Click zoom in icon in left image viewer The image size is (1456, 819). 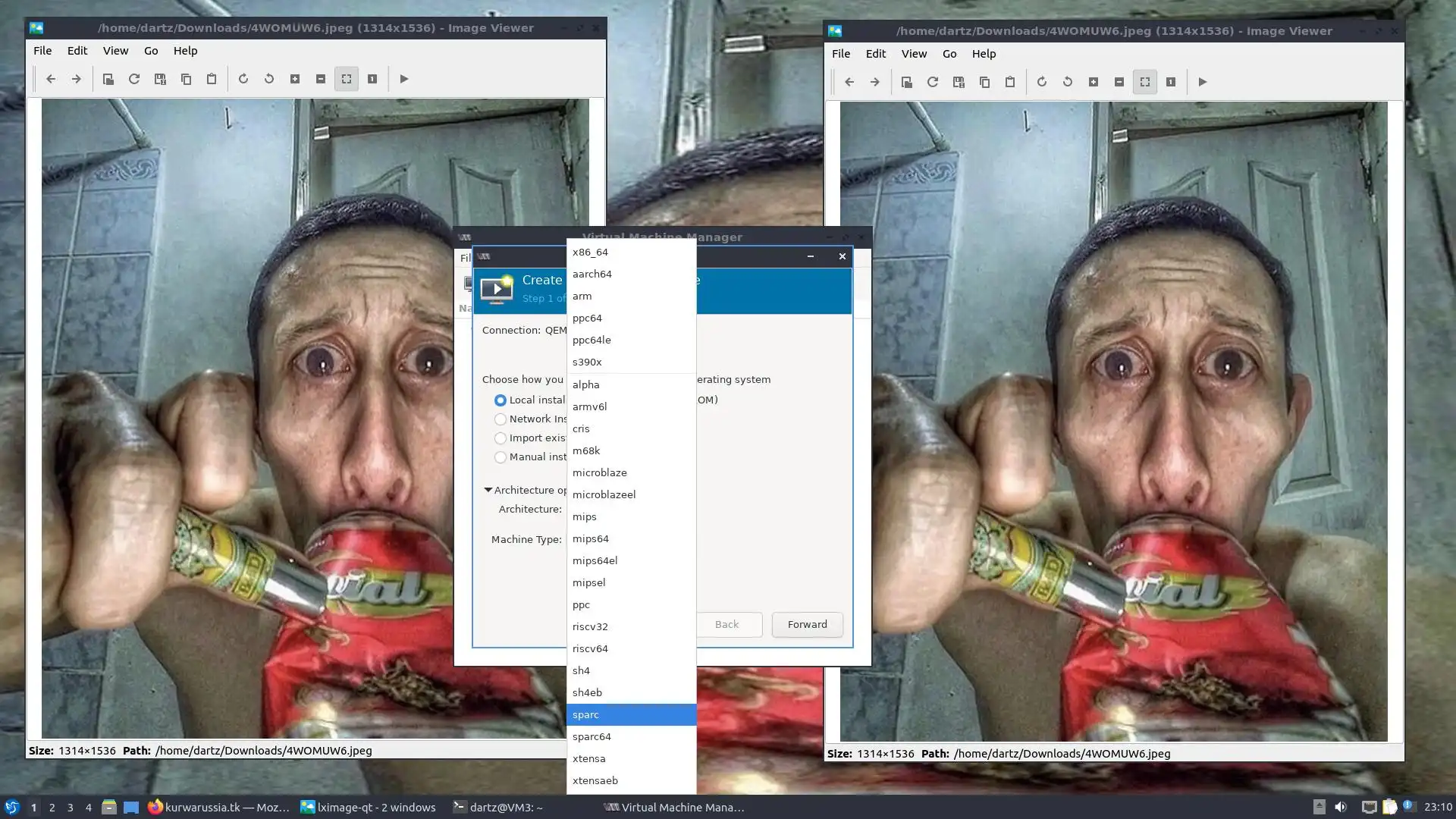click(295, 79)
